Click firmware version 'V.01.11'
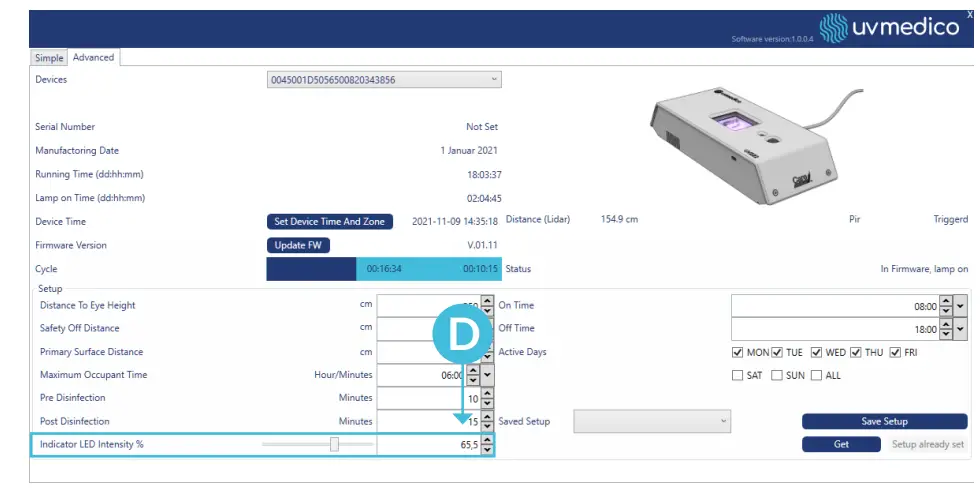980x495 pixels. click(482, 245)
